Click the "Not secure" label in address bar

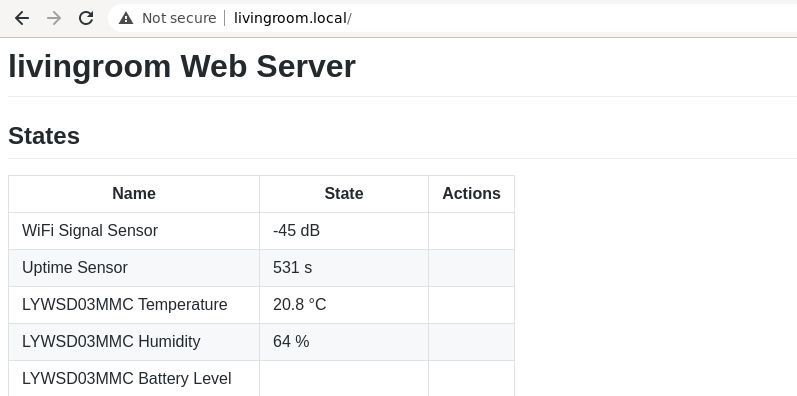pyautogui.click(x=179, y=18)
